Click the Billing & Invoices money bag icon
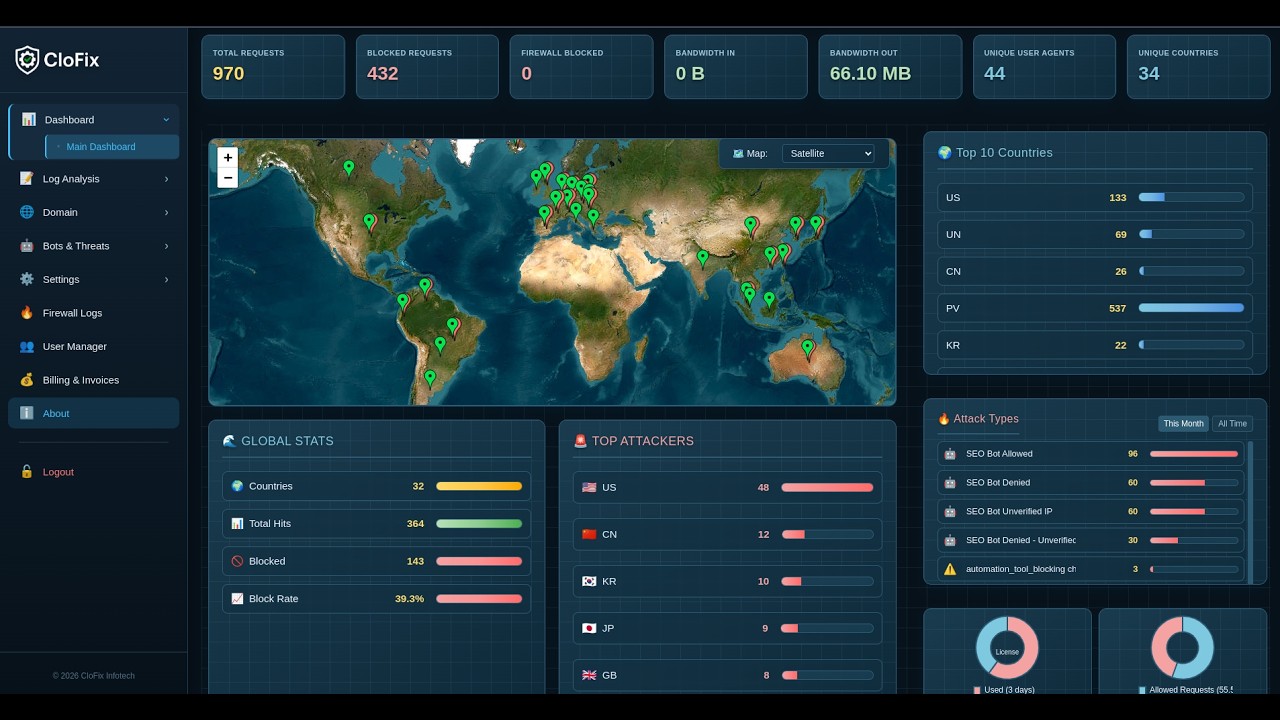The height and width of the screenshot is (720, 1280). coord(26,380)
